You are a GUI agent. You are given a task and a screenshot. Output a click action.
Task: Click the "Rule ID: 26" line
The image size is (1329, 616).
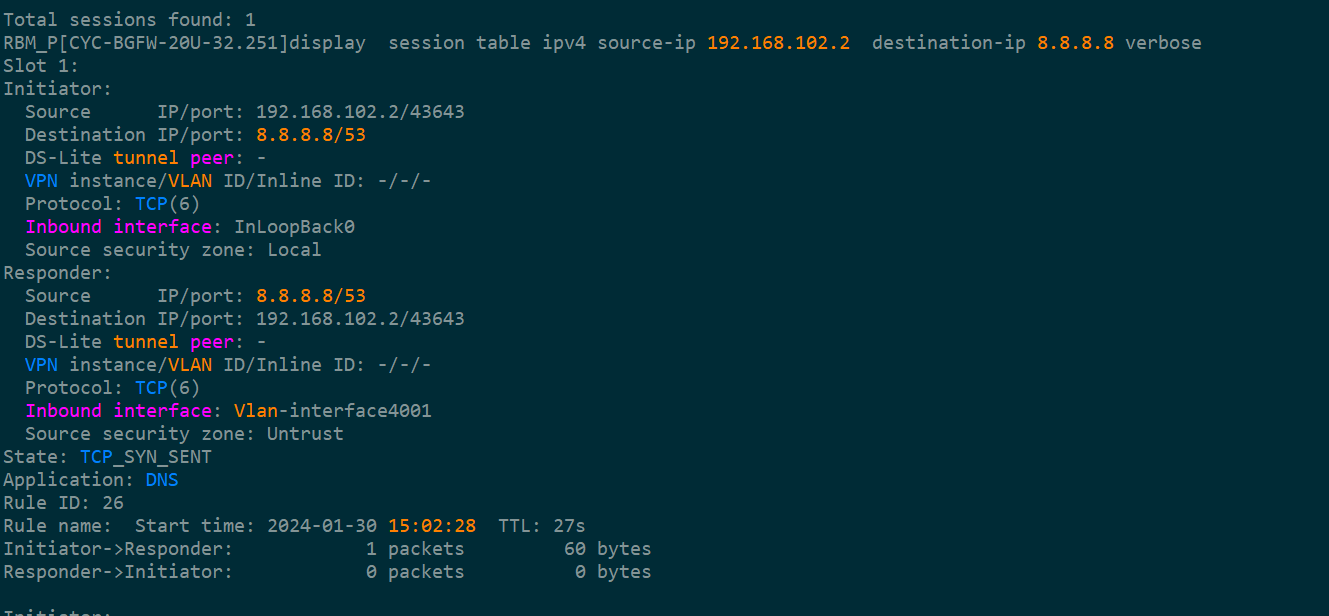(x=63, y=503)
